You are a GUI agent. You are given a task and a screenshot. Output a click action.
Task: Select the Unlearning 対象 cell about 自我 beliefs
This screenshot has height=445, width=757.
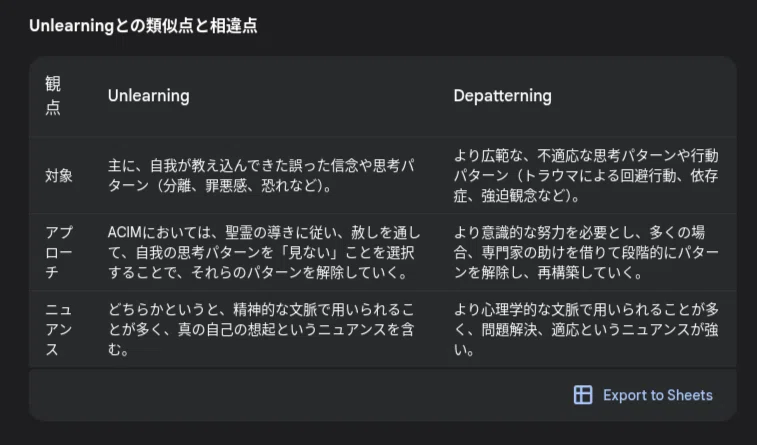261,176
